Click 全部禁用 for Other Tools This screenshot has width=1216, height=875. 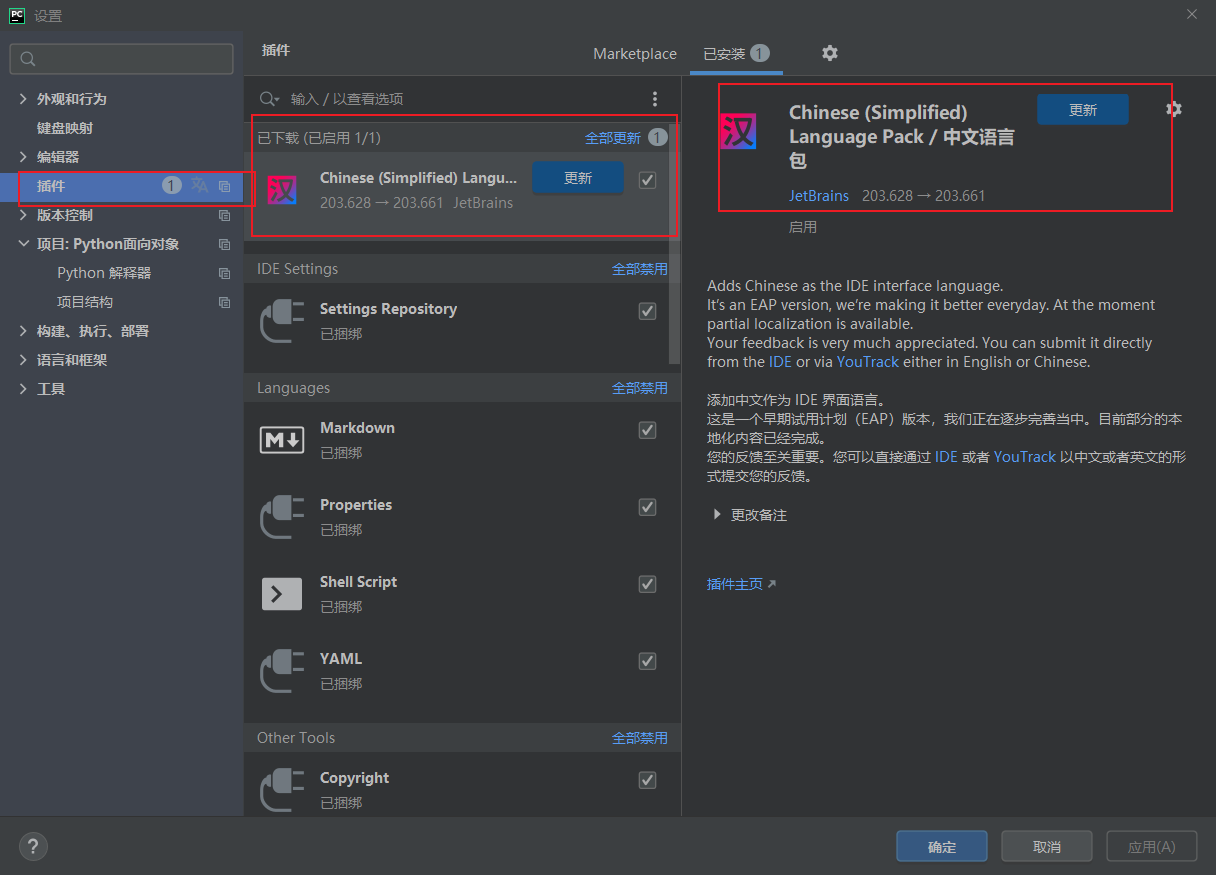[640, 738]
